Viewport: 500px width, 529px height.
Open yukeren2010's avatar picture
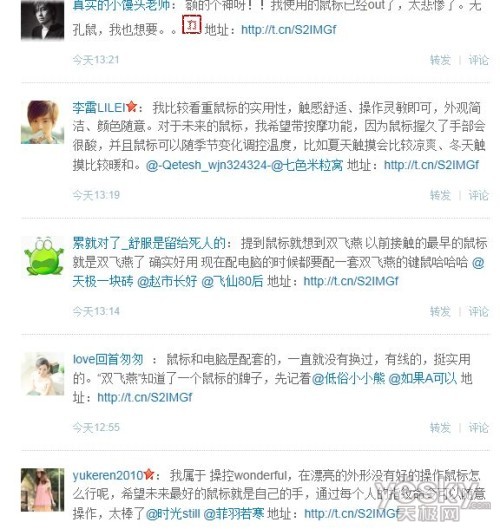coord(43,490)
